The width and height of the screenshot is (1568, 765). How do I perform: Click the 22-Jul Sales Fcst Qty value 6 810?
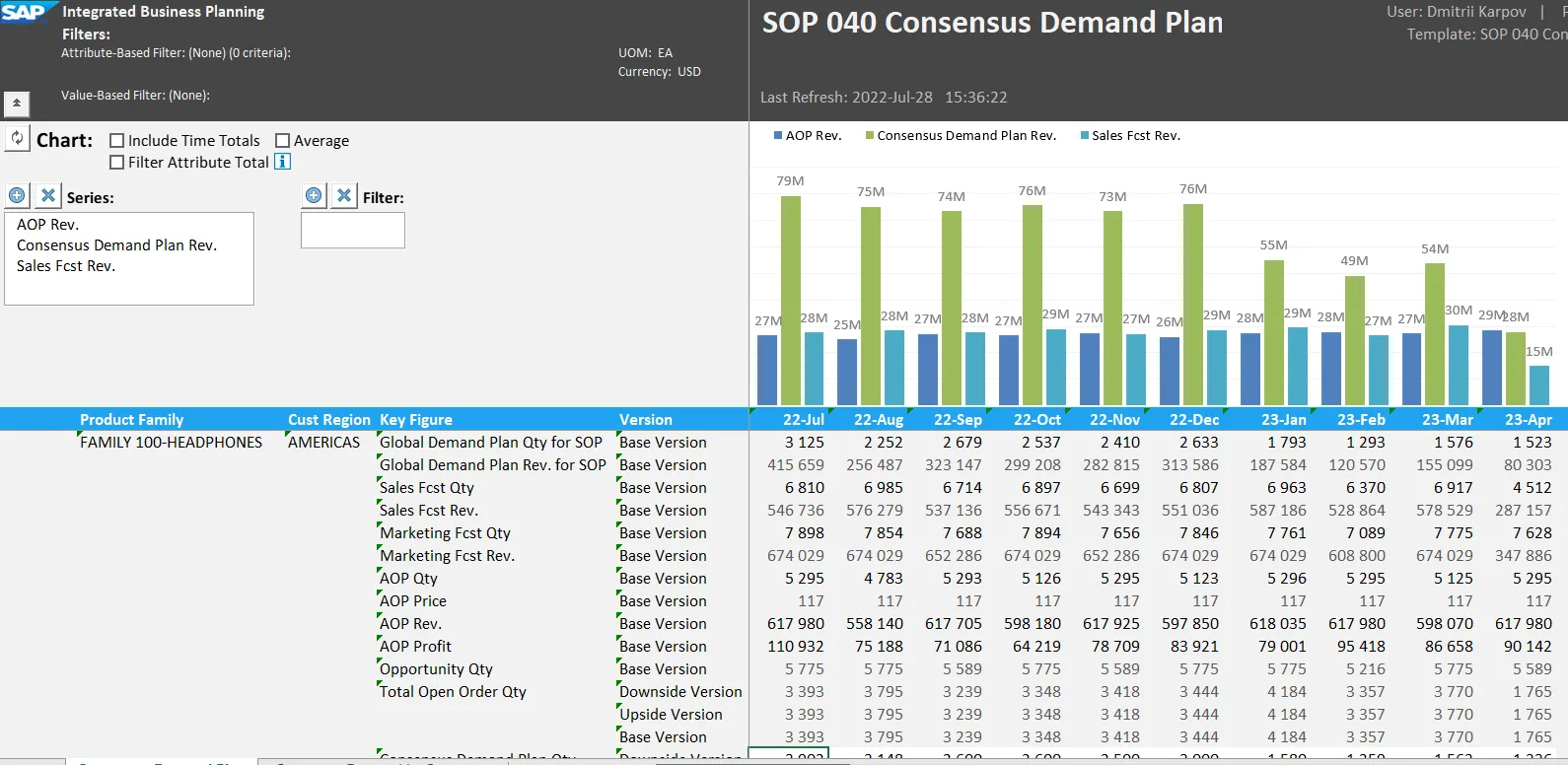pos(805,488)
